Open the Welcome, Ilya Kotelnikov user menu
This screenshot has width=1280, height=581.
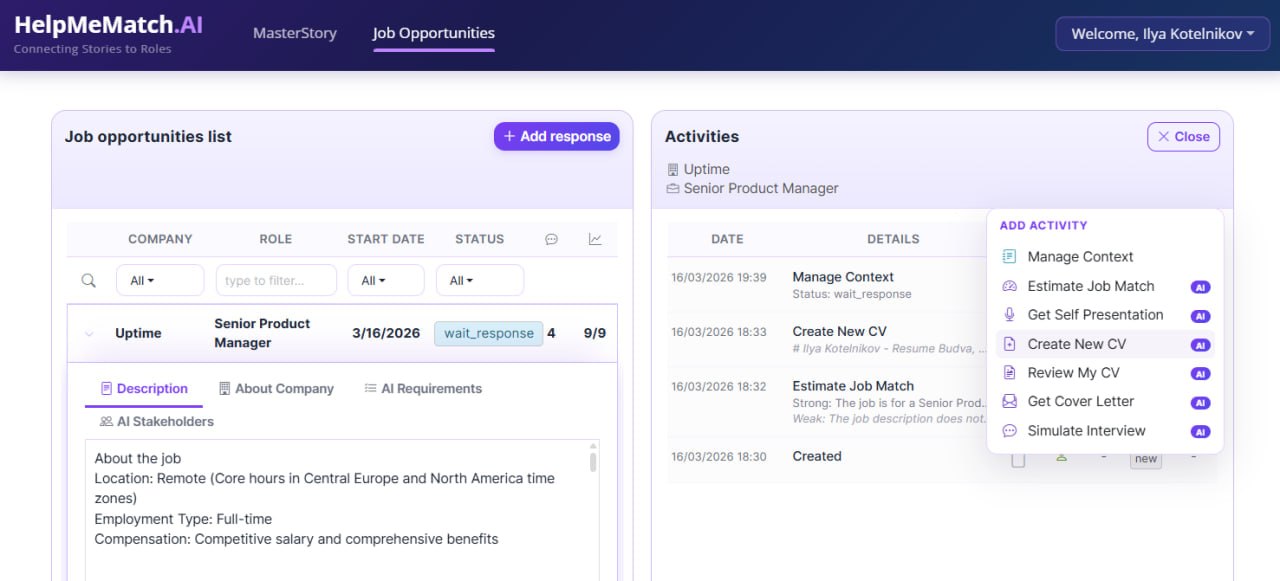pyautogui.click(x=1162, y=34)
